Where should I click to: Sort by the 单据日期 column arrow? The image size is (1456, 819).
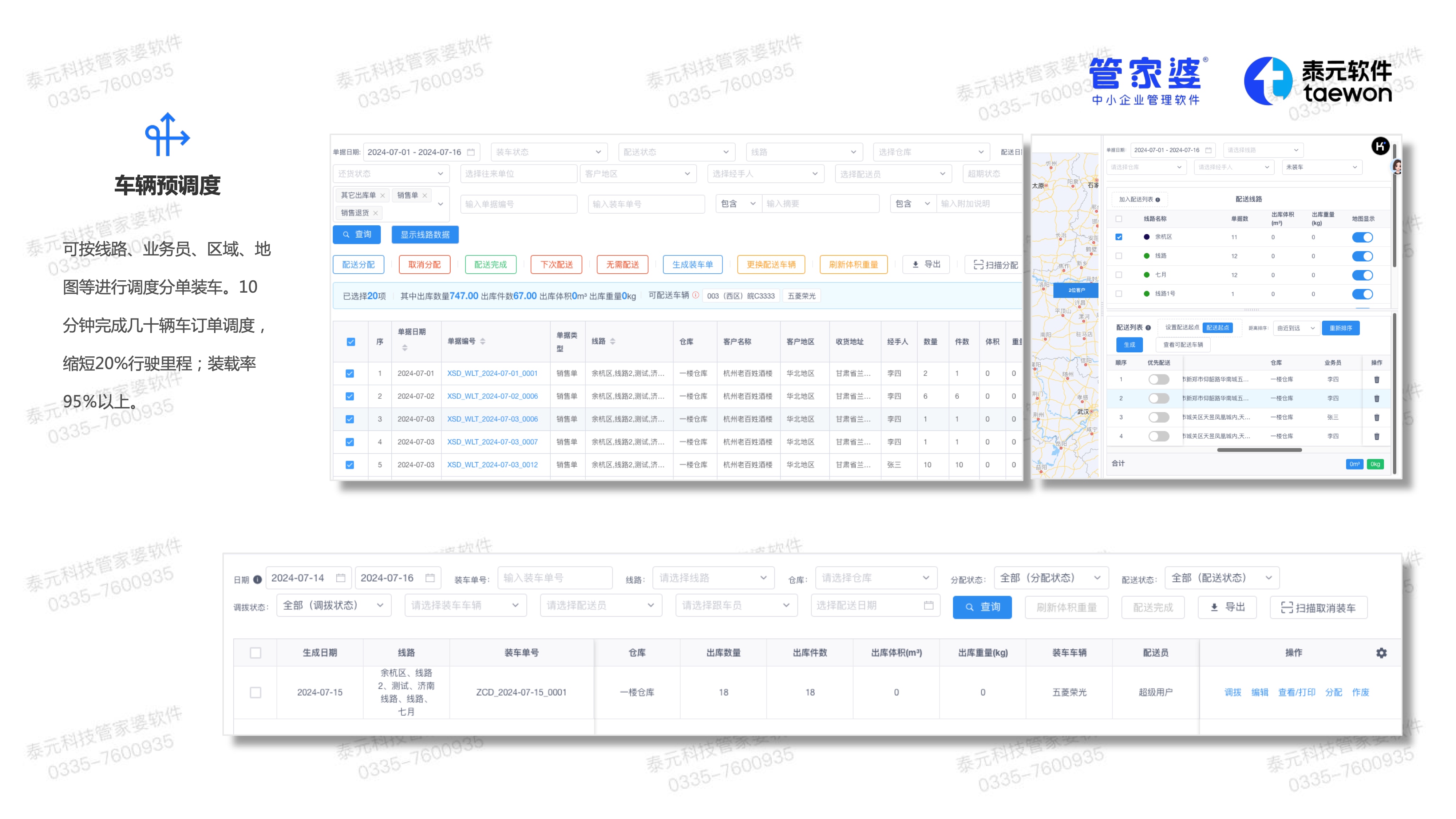pos(405,348)
